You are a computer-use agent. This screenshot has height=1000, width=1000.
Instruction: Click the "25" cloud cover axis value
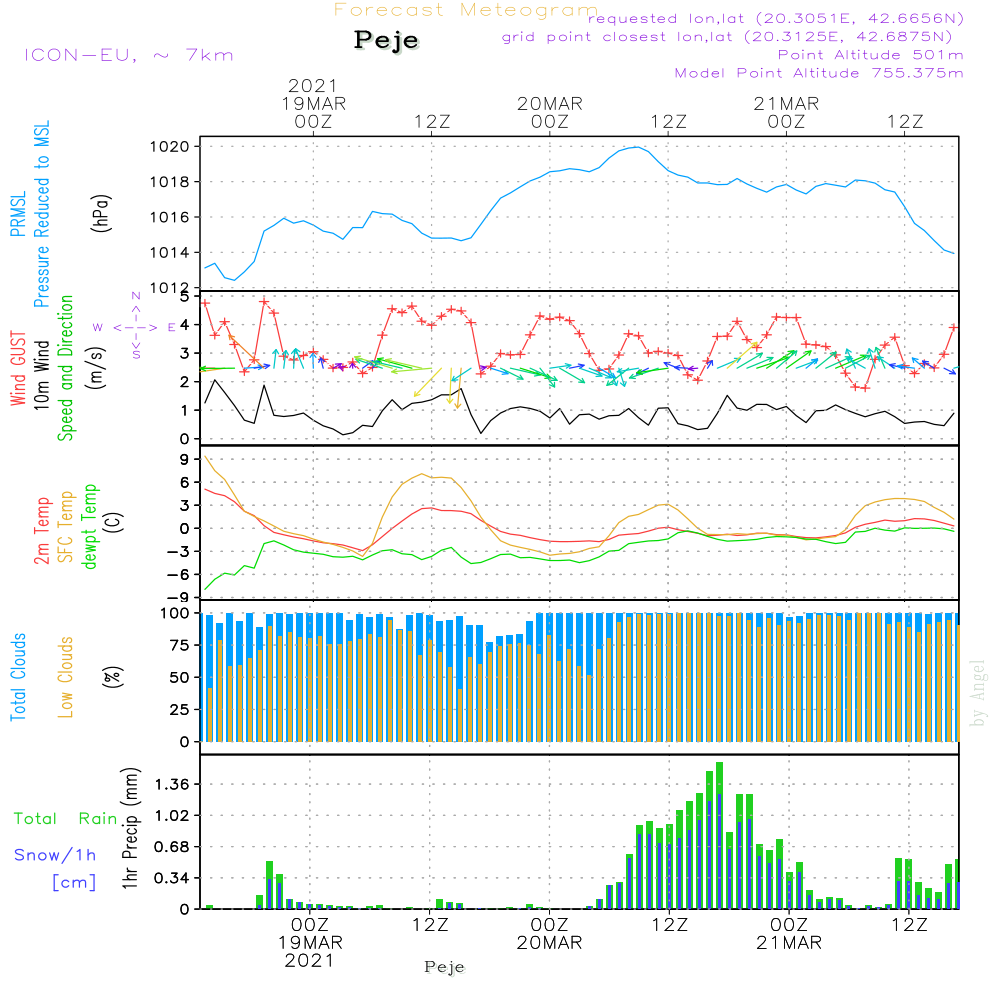point(180,710)
